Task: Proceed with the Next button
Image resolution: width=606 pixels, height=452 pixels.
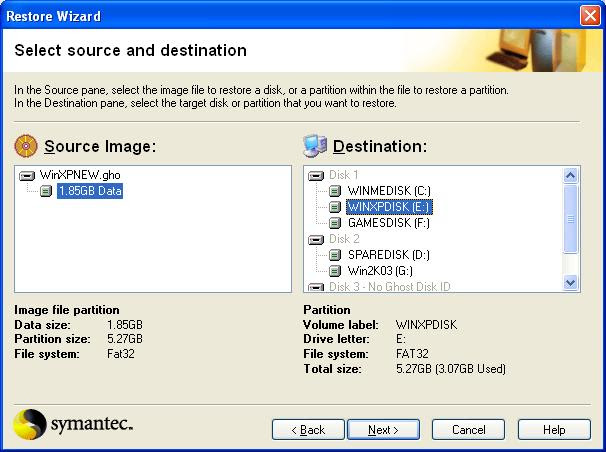Action: [x=383, y=430]
